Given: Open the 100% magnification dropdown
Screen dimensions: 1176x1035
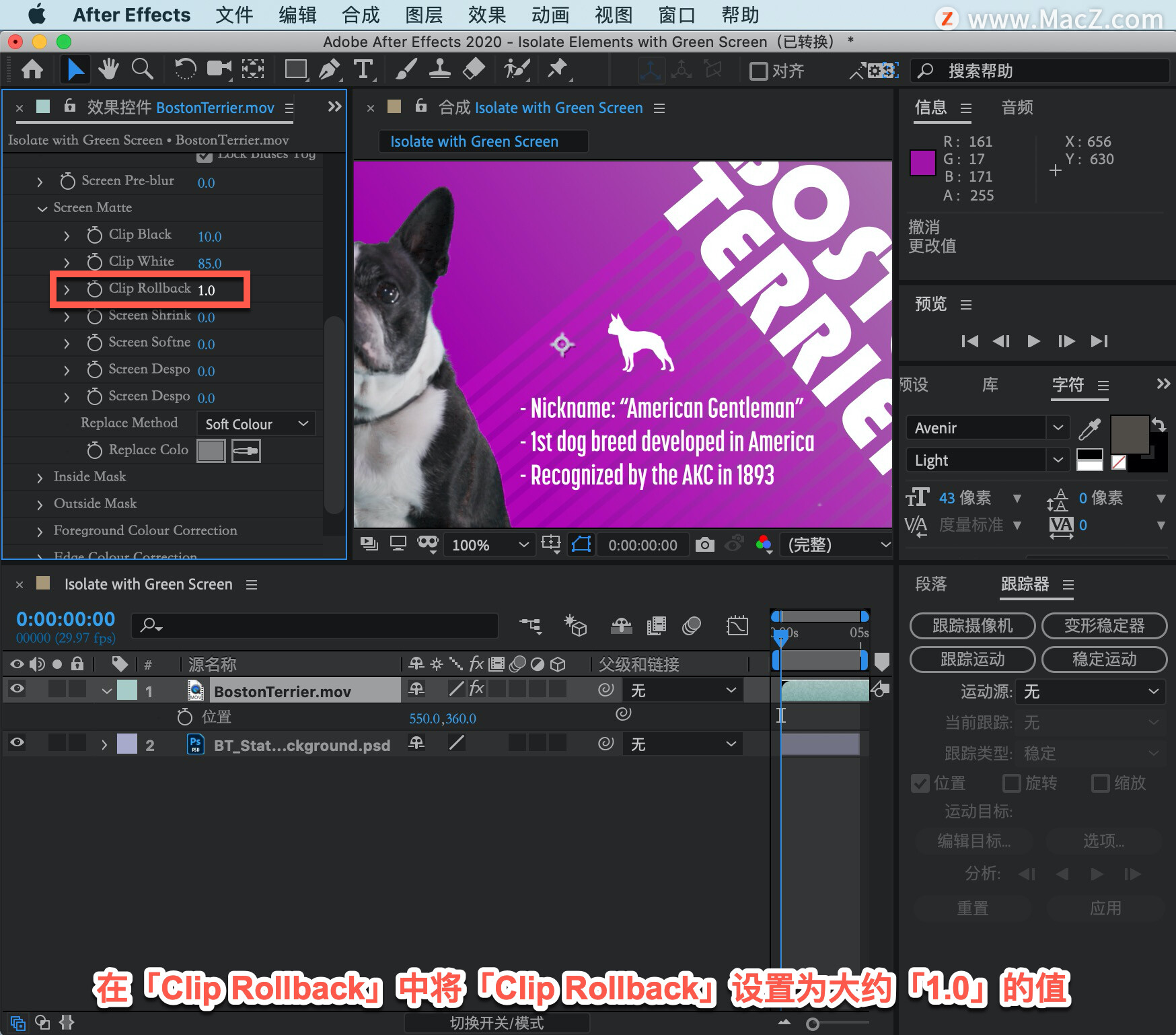Looking at the screenshot, I should click(x=491, y=544).
